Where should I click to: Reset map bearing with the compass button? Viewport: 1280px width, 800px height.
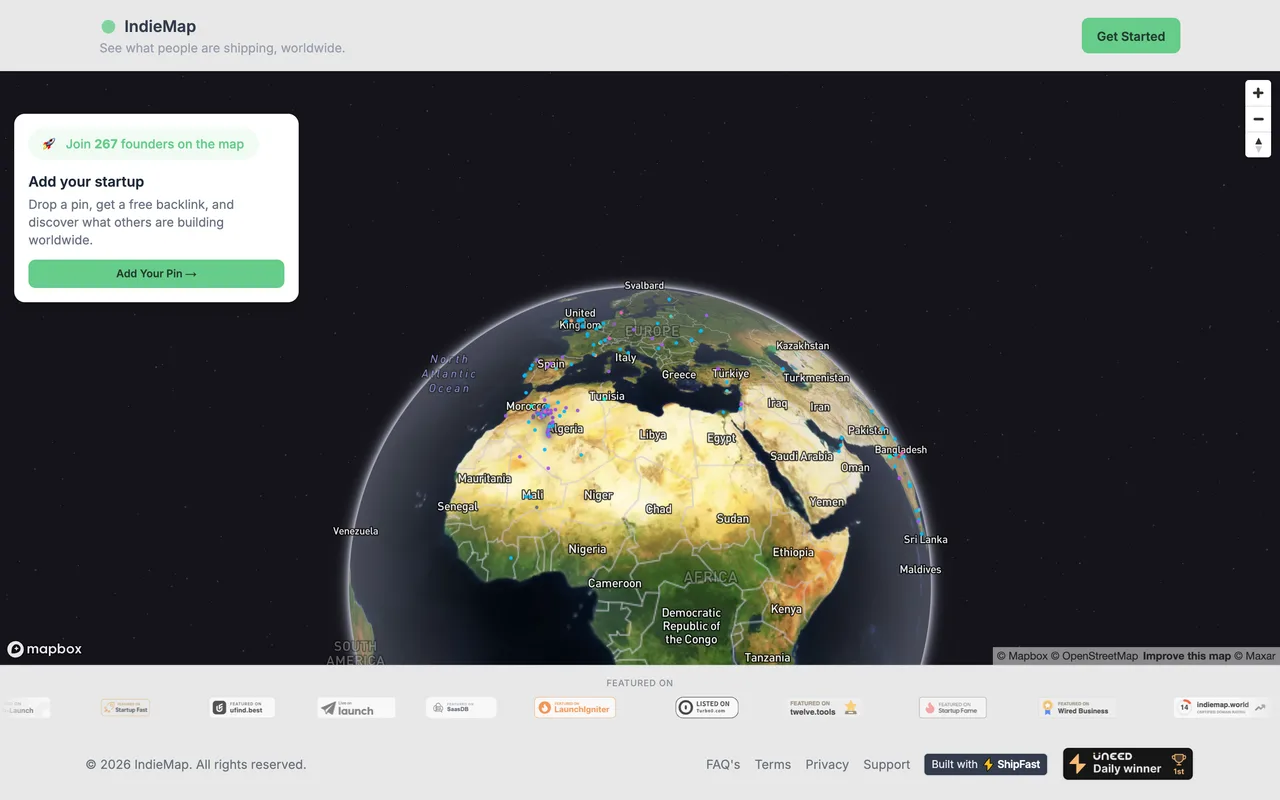1258,145
